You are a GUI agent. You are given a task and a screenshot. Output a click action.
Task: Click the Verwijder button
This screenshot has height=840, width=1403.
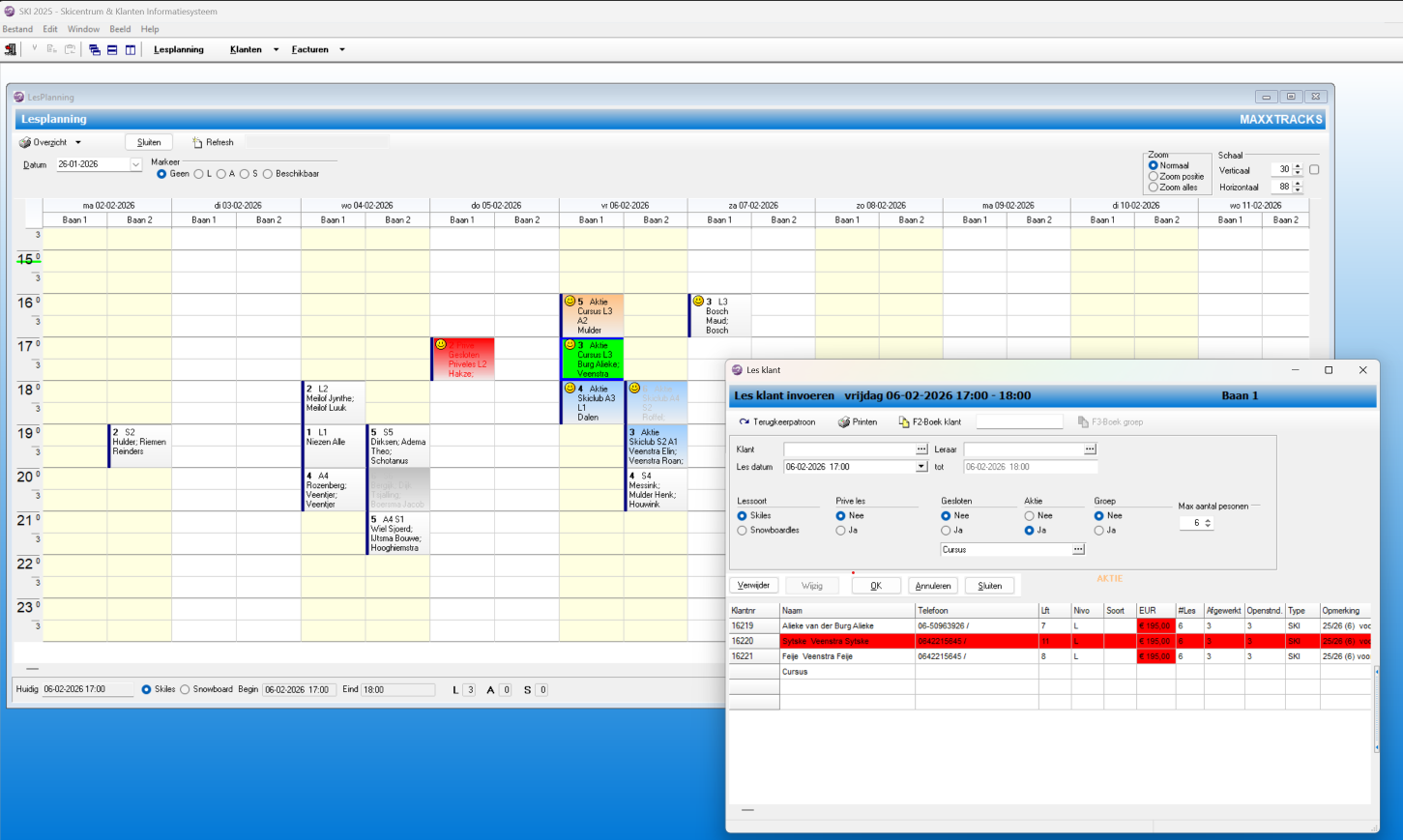pyautogui.click(x=753, y=586)
